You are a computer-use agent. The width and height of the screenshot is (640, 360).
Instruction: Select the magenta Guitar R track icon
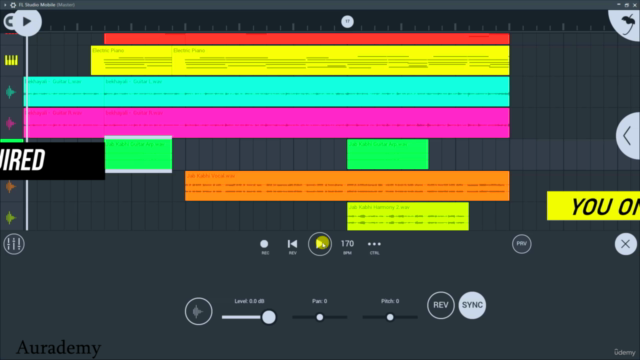coord(11,123)
